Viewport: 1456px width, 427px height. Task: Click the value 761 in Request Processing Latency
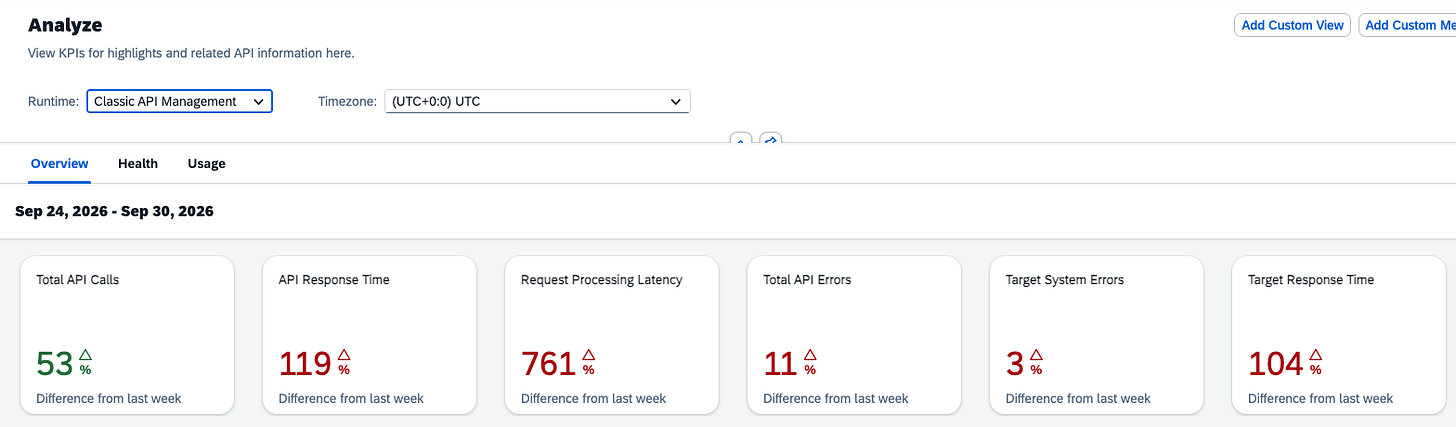pyautogui.click(x=549, y=364)
